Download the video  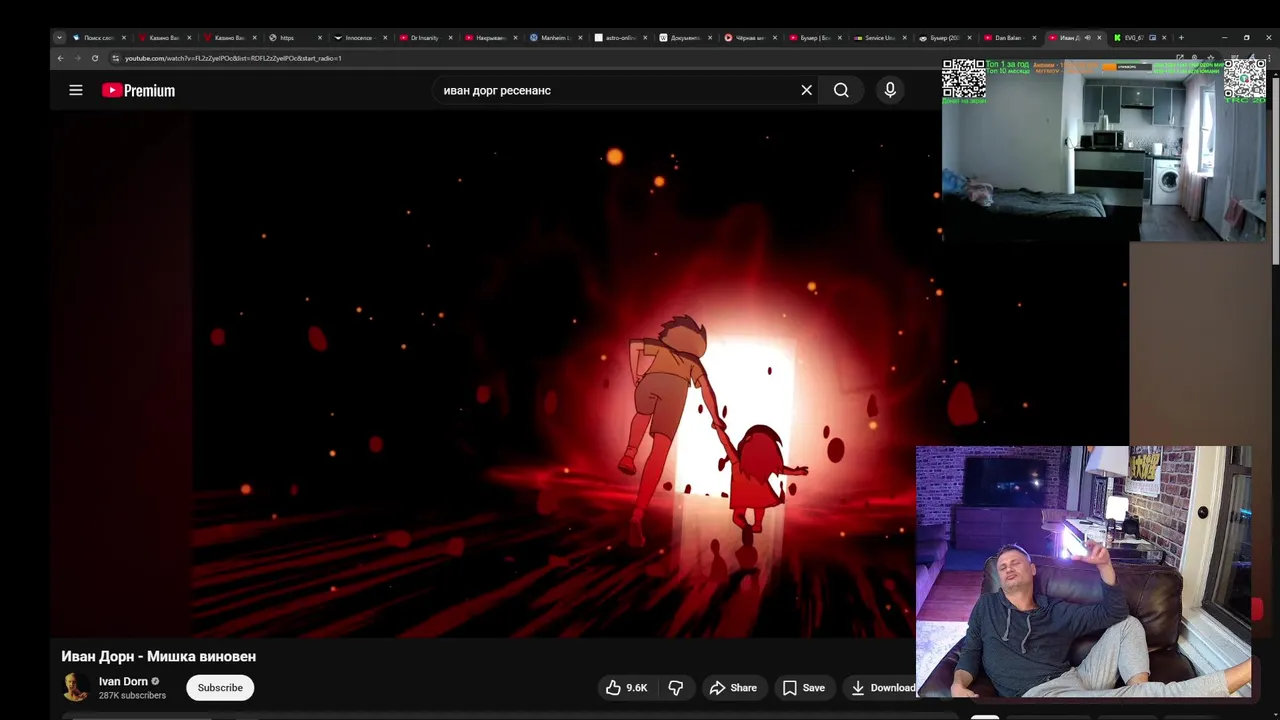point(882,688)
